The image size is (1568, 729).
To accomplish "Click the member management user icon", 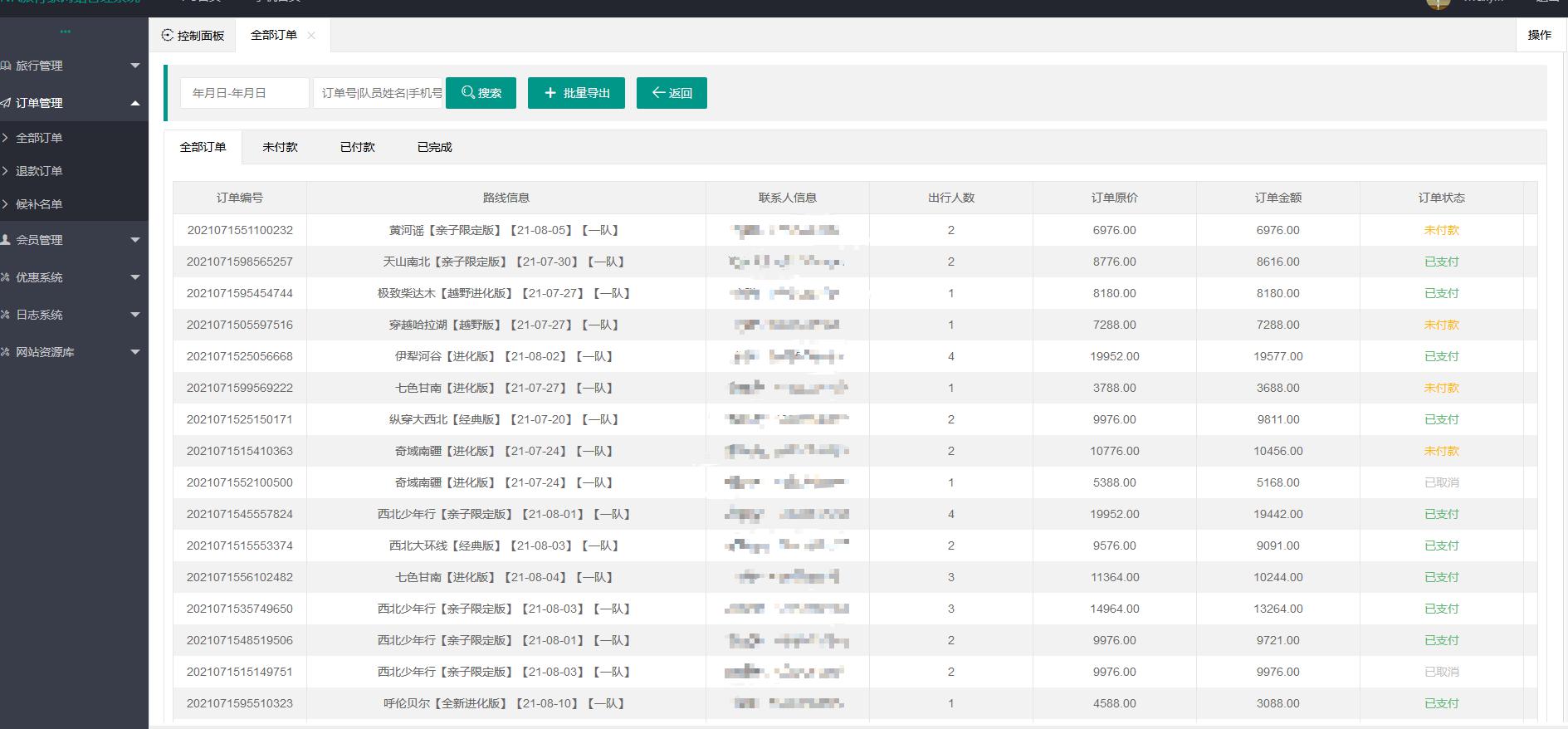I will coord(5,240).
